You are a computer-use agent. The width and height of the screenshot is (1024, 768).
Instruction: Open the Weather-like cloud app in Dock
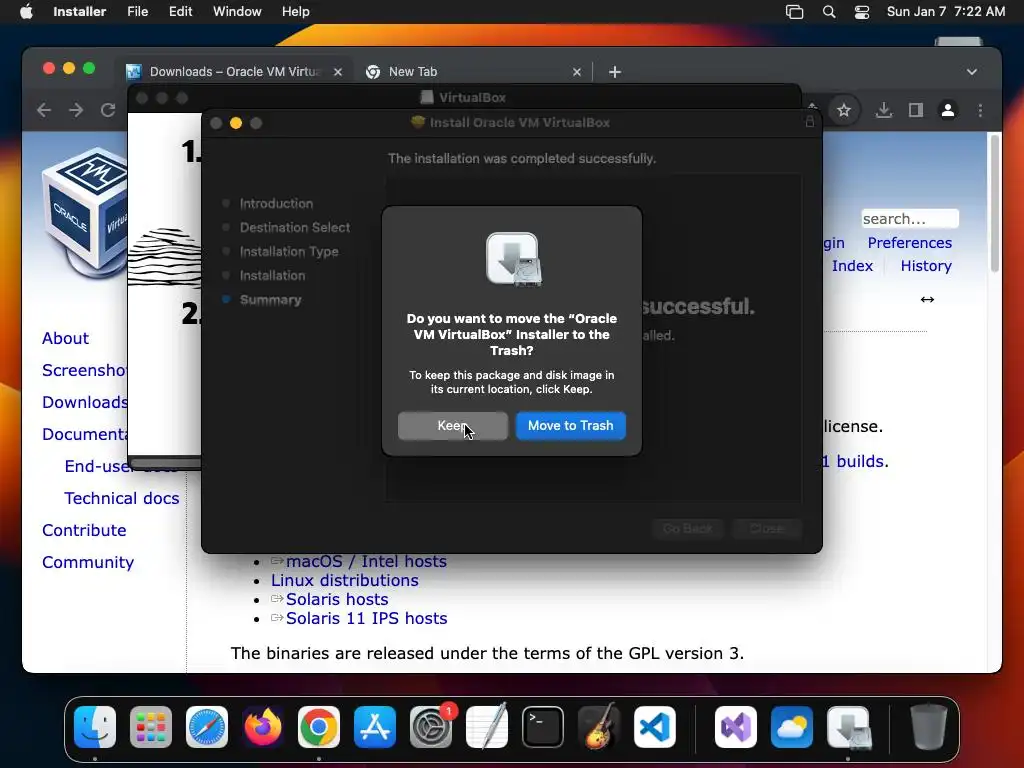coord(792,726)
